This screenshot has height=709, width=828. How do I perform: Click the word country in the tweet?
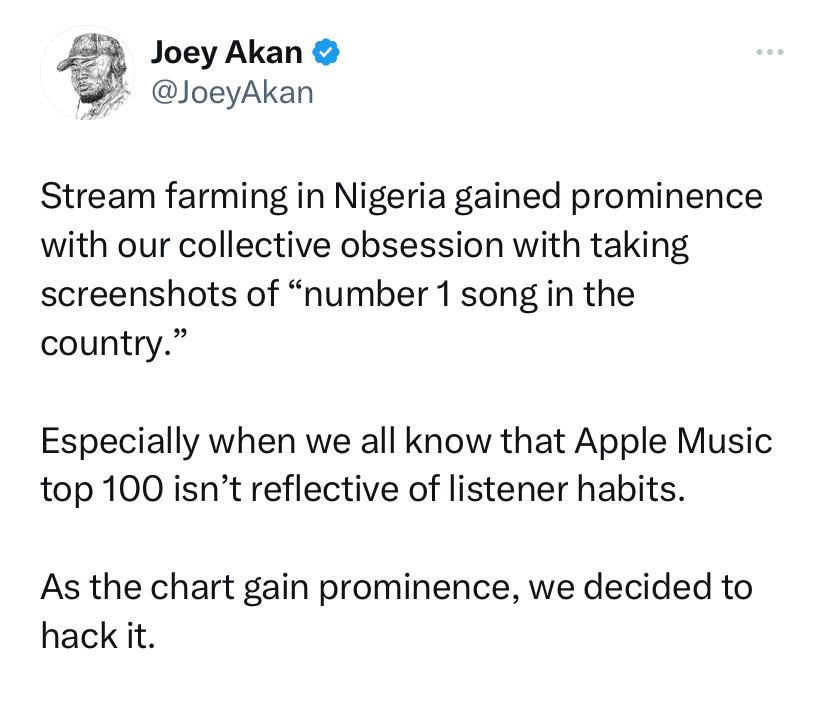coord(100,344)
